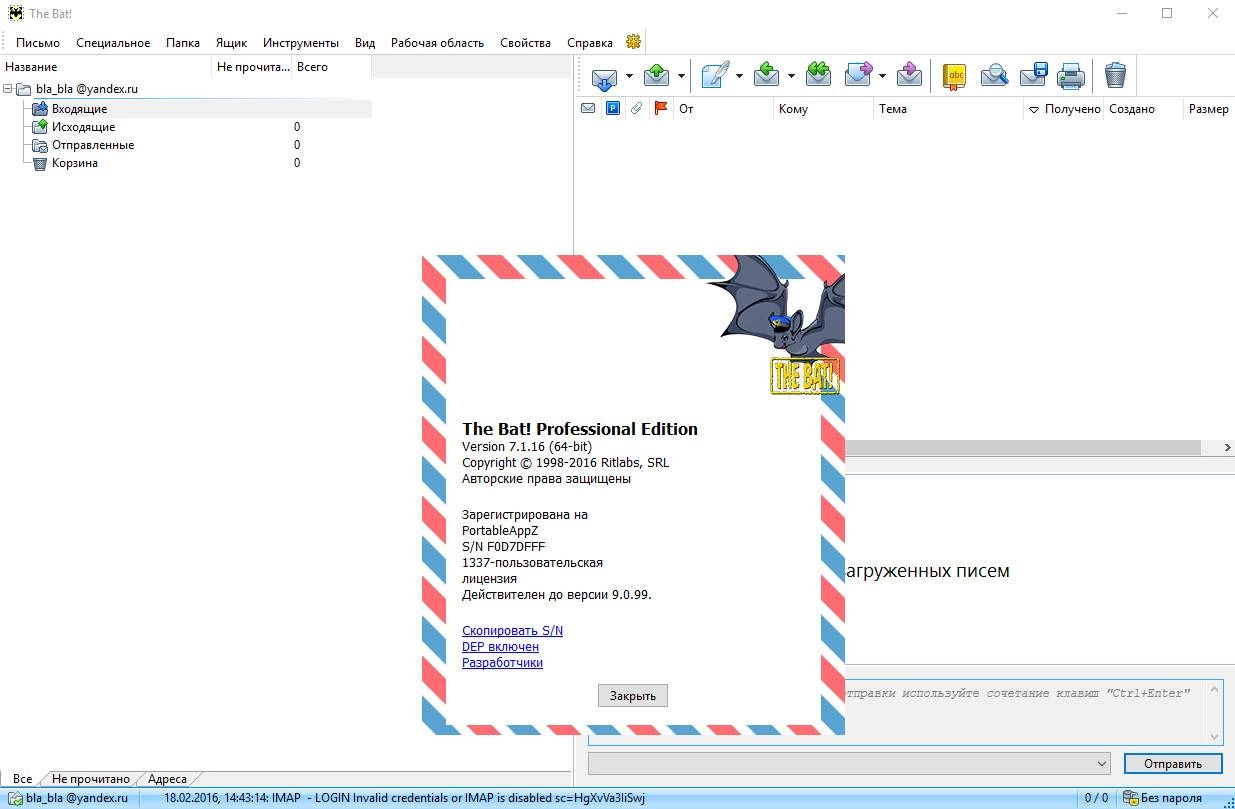Screen dimensions: 1235x809
Task: Click the Delete message trash icon
Action: [1115, 76]
